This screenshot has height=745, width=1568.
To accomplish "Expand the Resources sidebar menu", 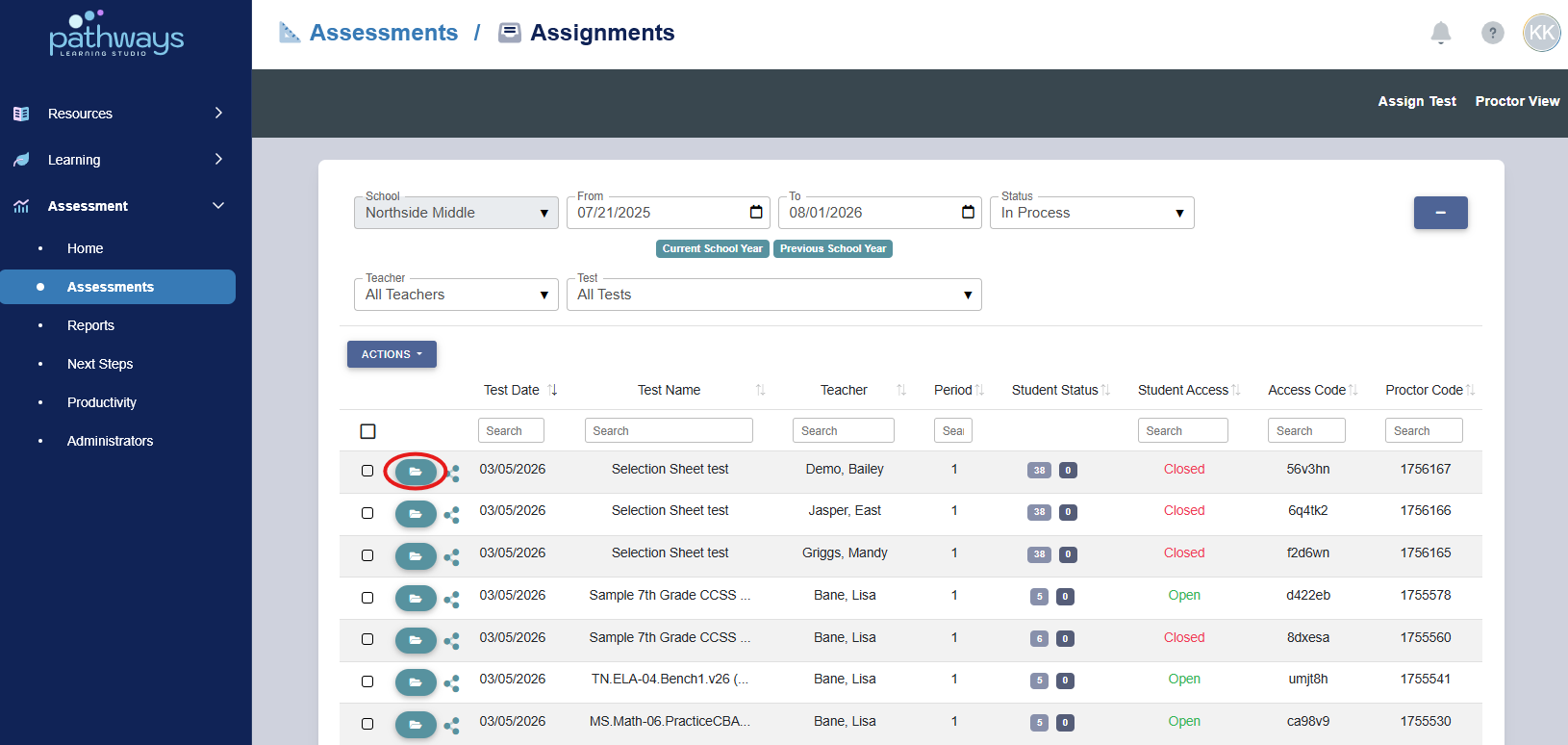I will (118, 114).
